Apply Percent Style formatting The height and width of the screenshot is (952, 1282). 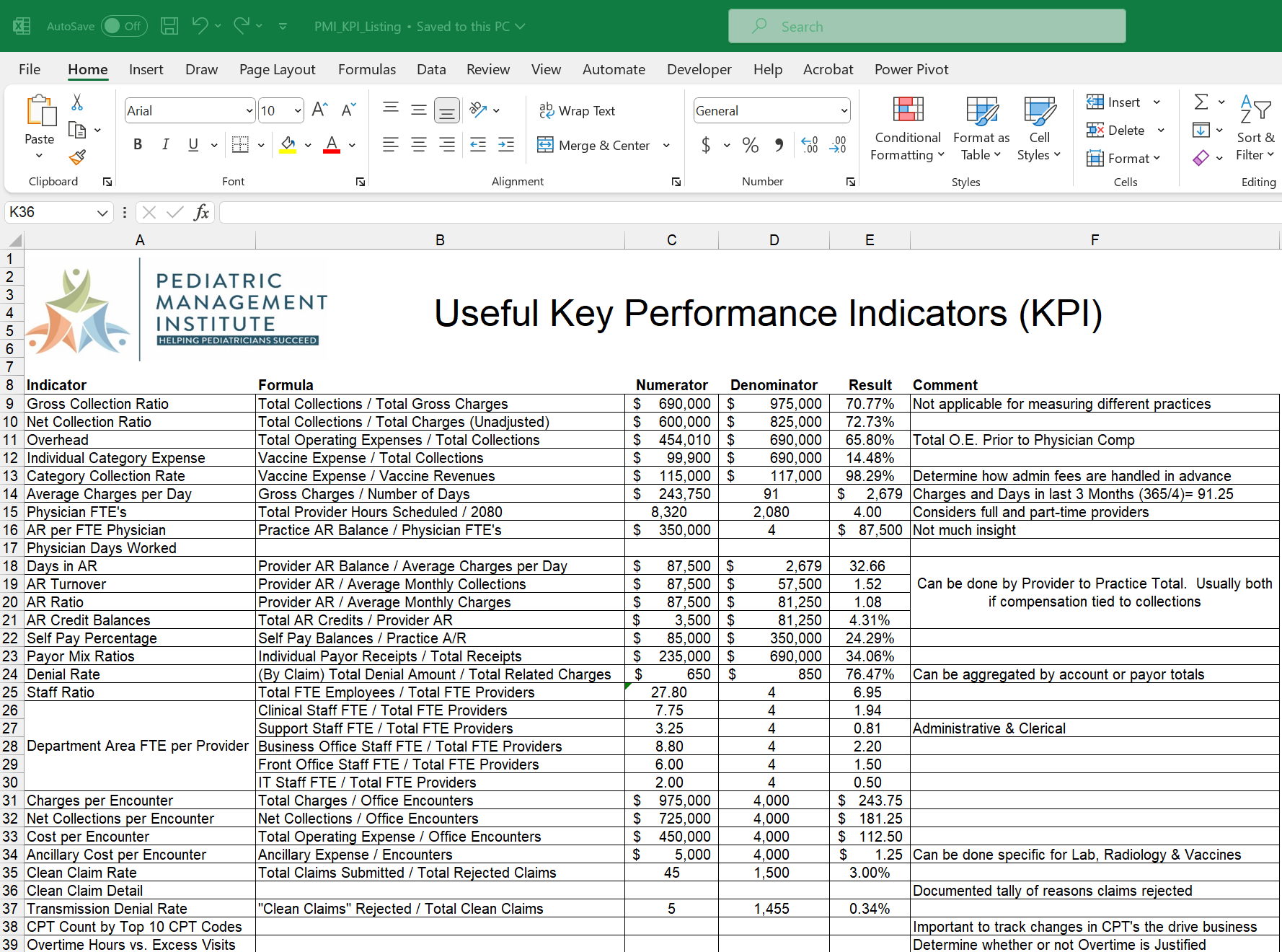click(749, 145)
